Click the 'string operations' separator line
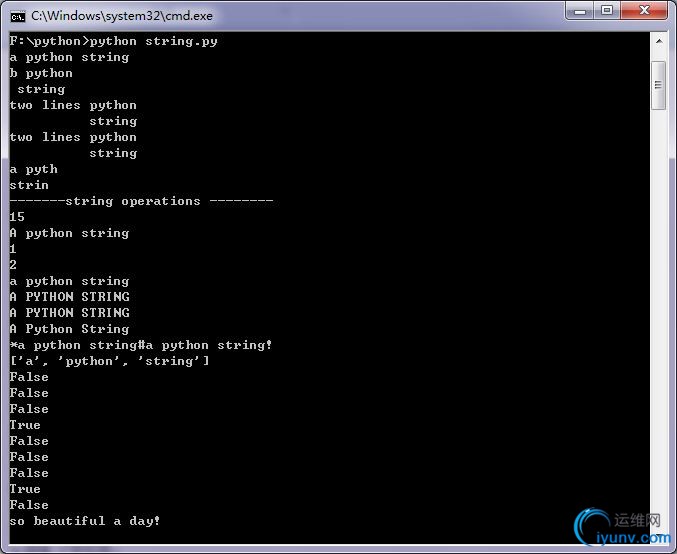Viewport: 677px width, 554px height. point(141,201)
